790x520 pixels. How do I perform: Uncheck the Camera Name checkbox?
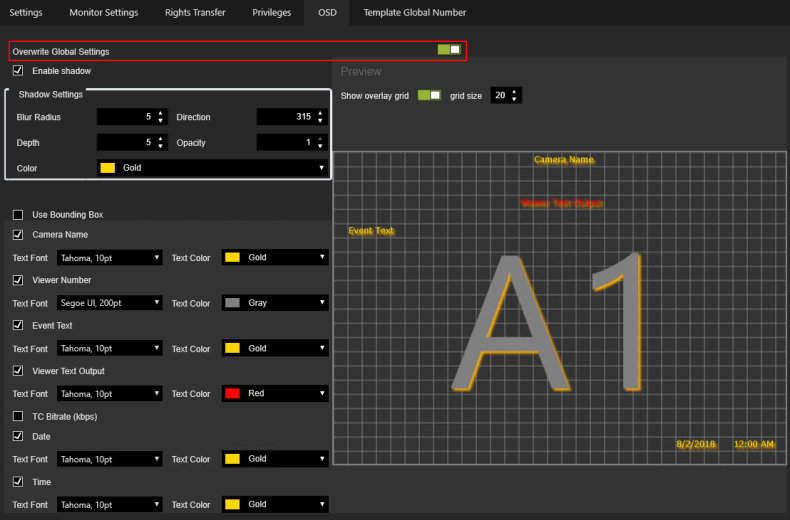point(18,234)
